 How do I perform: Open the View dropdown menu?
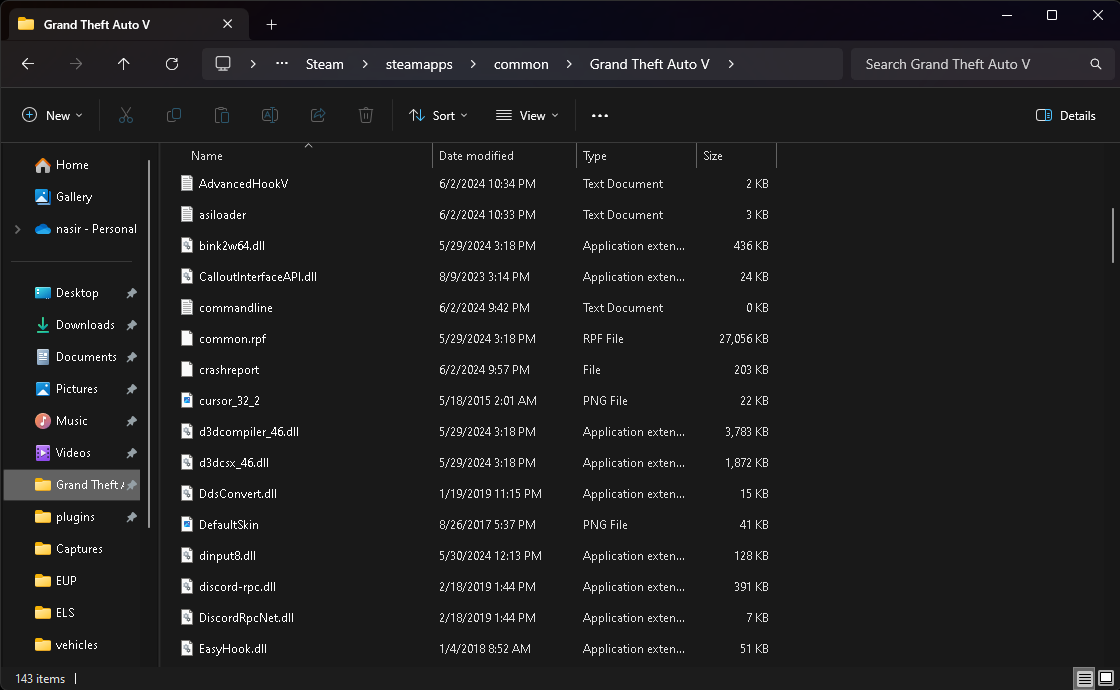pos(527,116)
